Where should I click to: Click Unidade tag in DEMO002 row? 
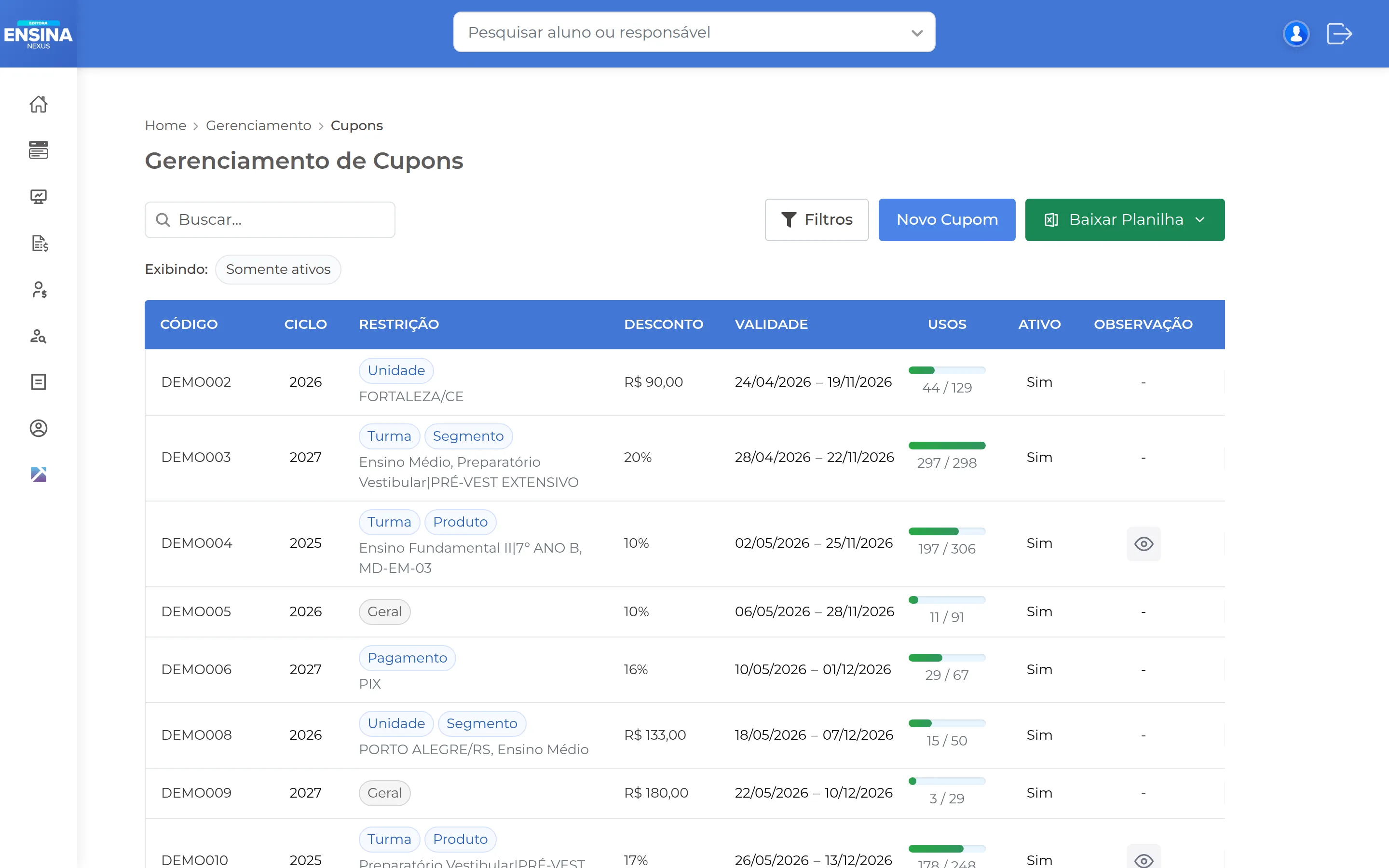[396, 370]
